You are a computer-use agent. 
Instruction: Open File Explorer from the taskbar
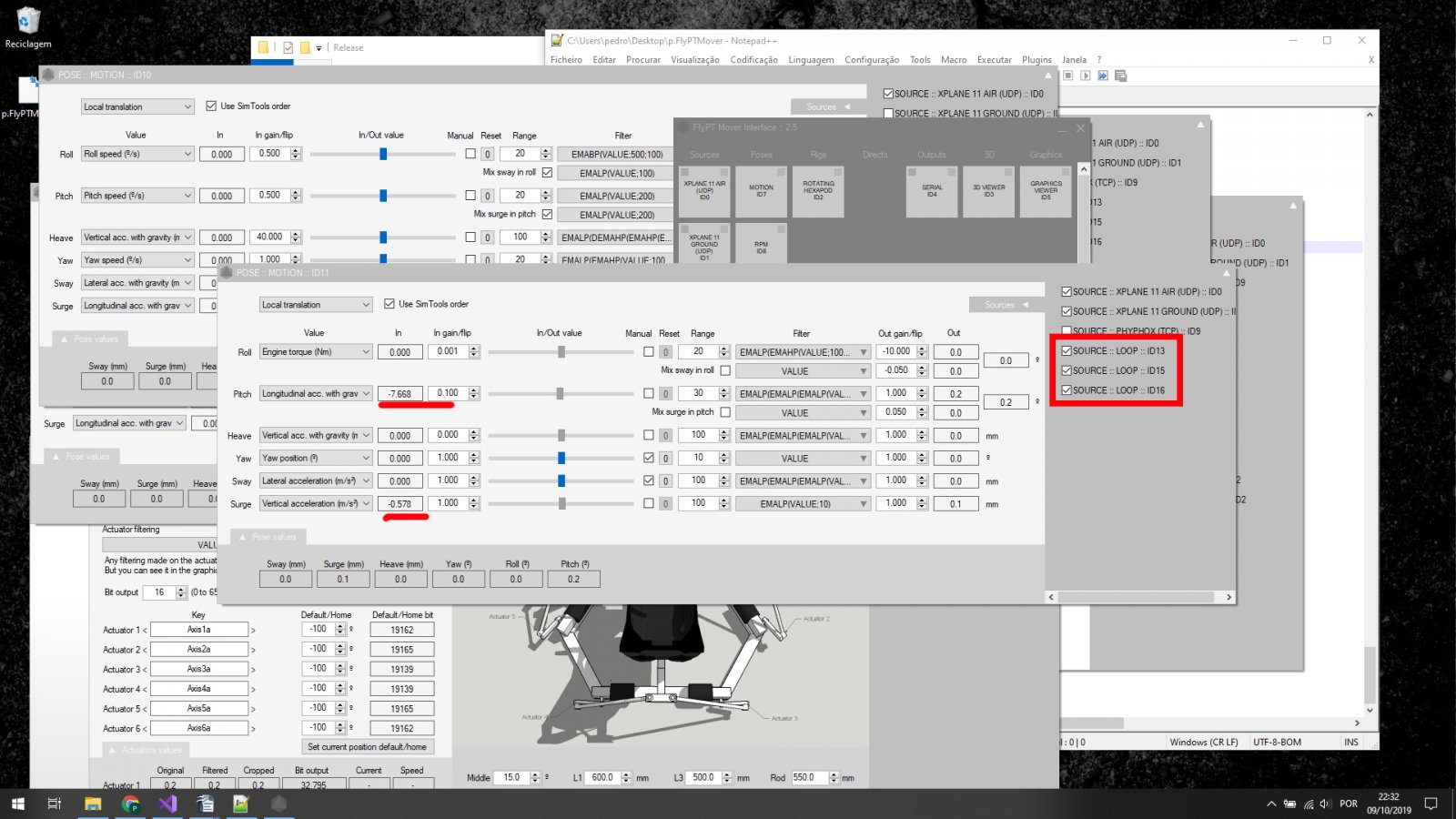(x=93, y=804)
